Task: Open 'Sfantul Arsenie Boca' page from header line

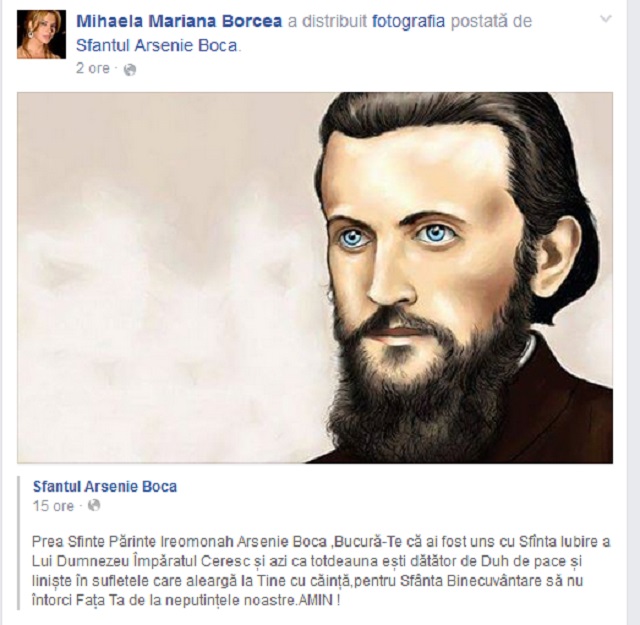Action: tap(157, 46)
